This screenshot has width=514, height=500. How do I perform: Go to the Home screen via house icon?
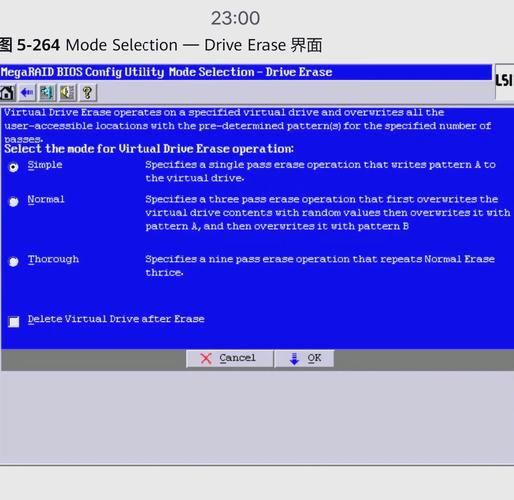tap(7, 93)
